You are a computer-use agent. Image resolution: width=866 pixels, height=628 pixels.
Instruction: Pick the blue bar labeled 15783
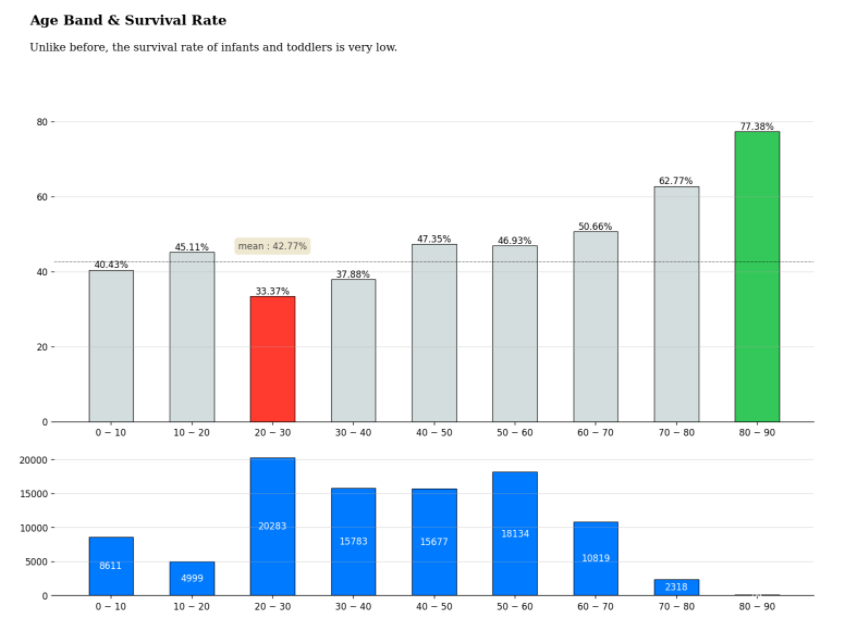click(x=353, y=542)
